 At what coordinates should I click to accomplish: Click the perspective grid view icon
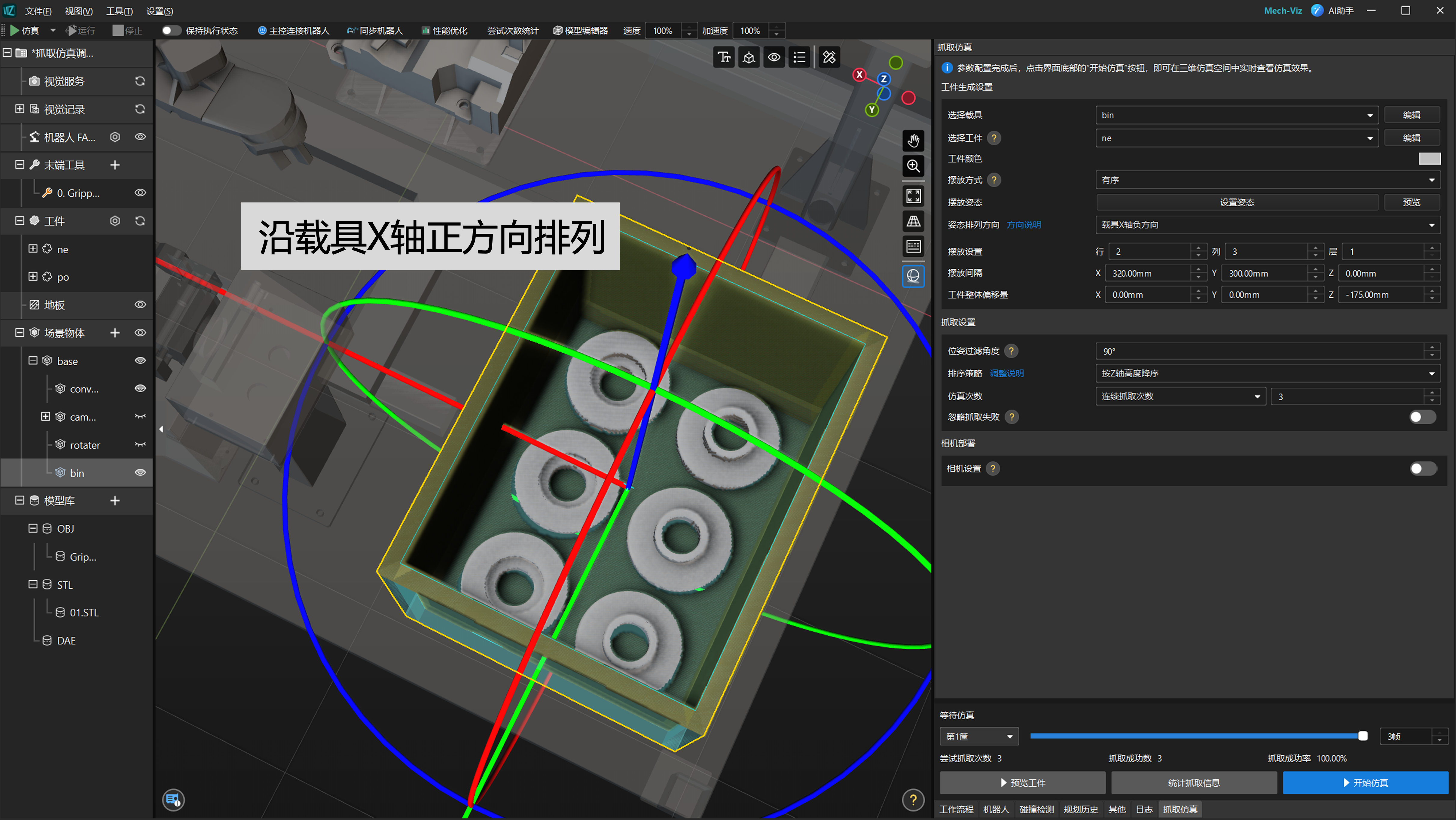point(913,222)
